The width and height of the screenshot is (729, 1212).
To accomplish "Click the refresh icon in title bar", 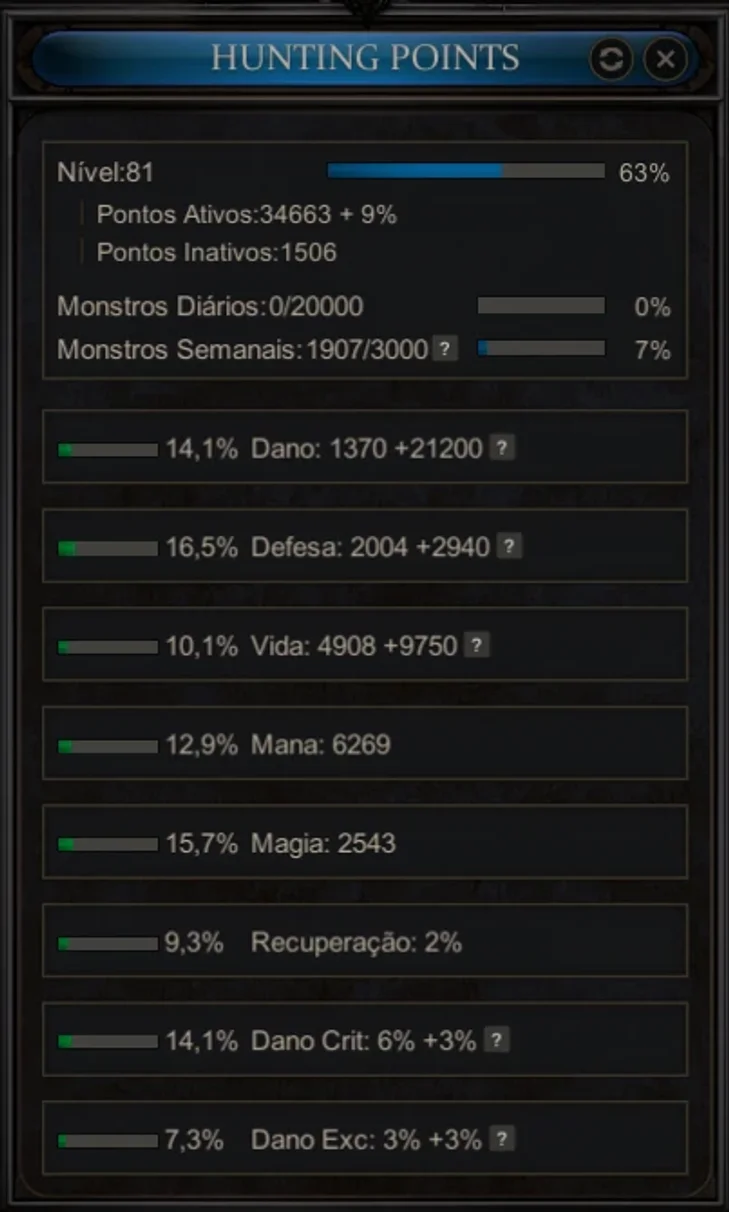I will (610, 60).
